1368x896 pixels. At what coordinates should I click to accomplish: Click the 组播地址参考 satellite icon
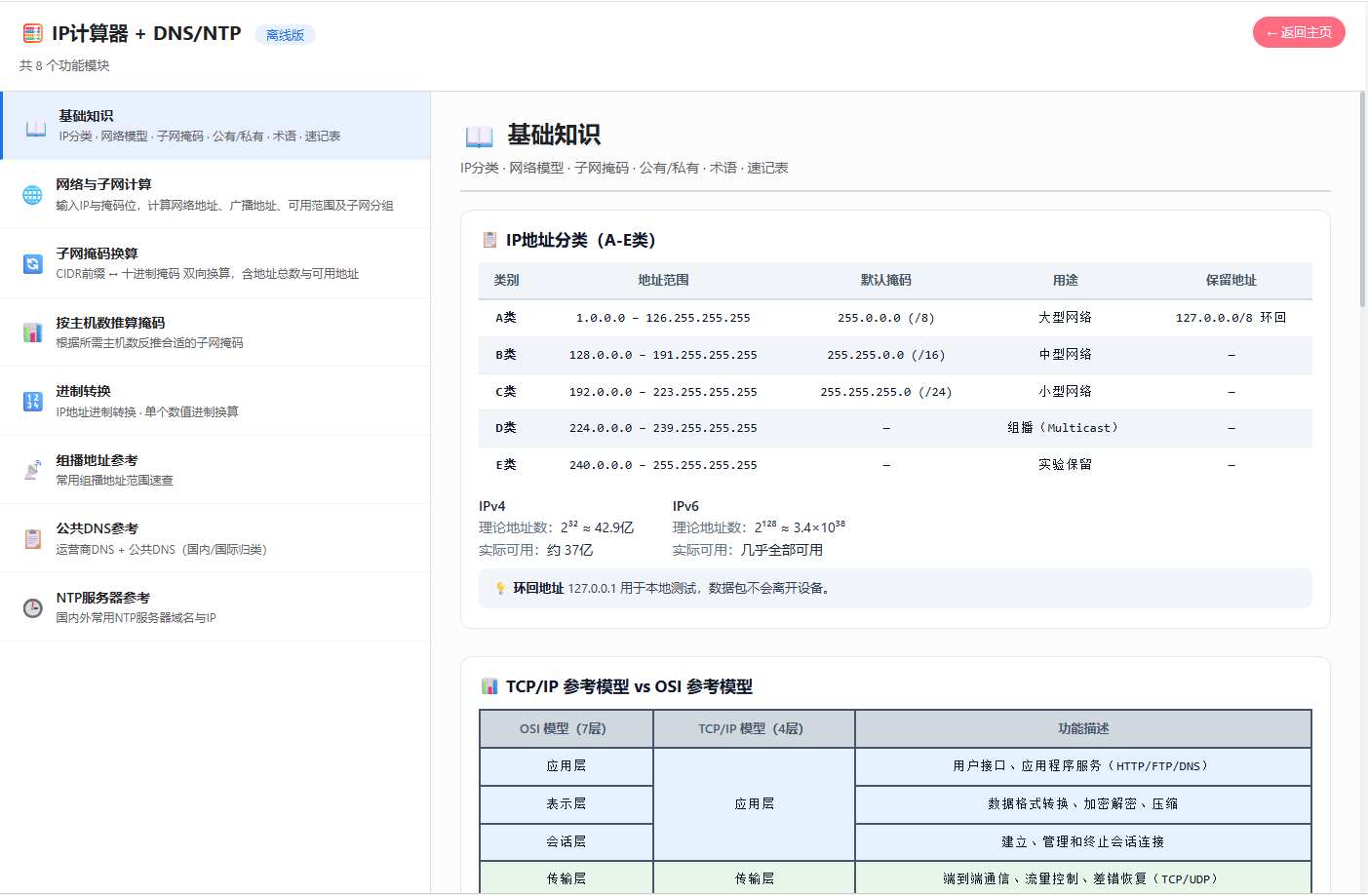[33, 470]
